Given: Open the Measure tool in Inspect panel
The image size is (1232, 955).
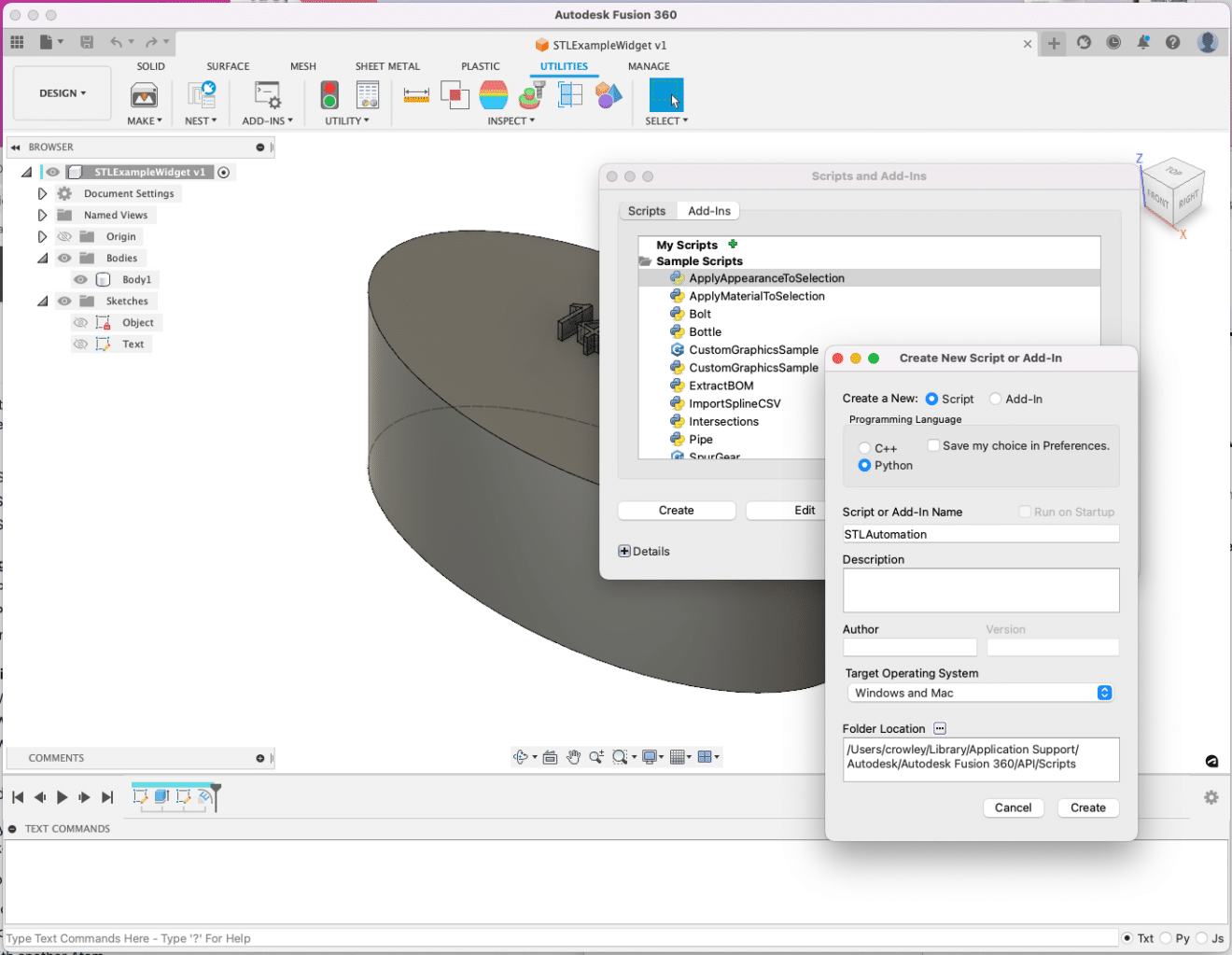Looking at the screenshot, I should 416,94.
